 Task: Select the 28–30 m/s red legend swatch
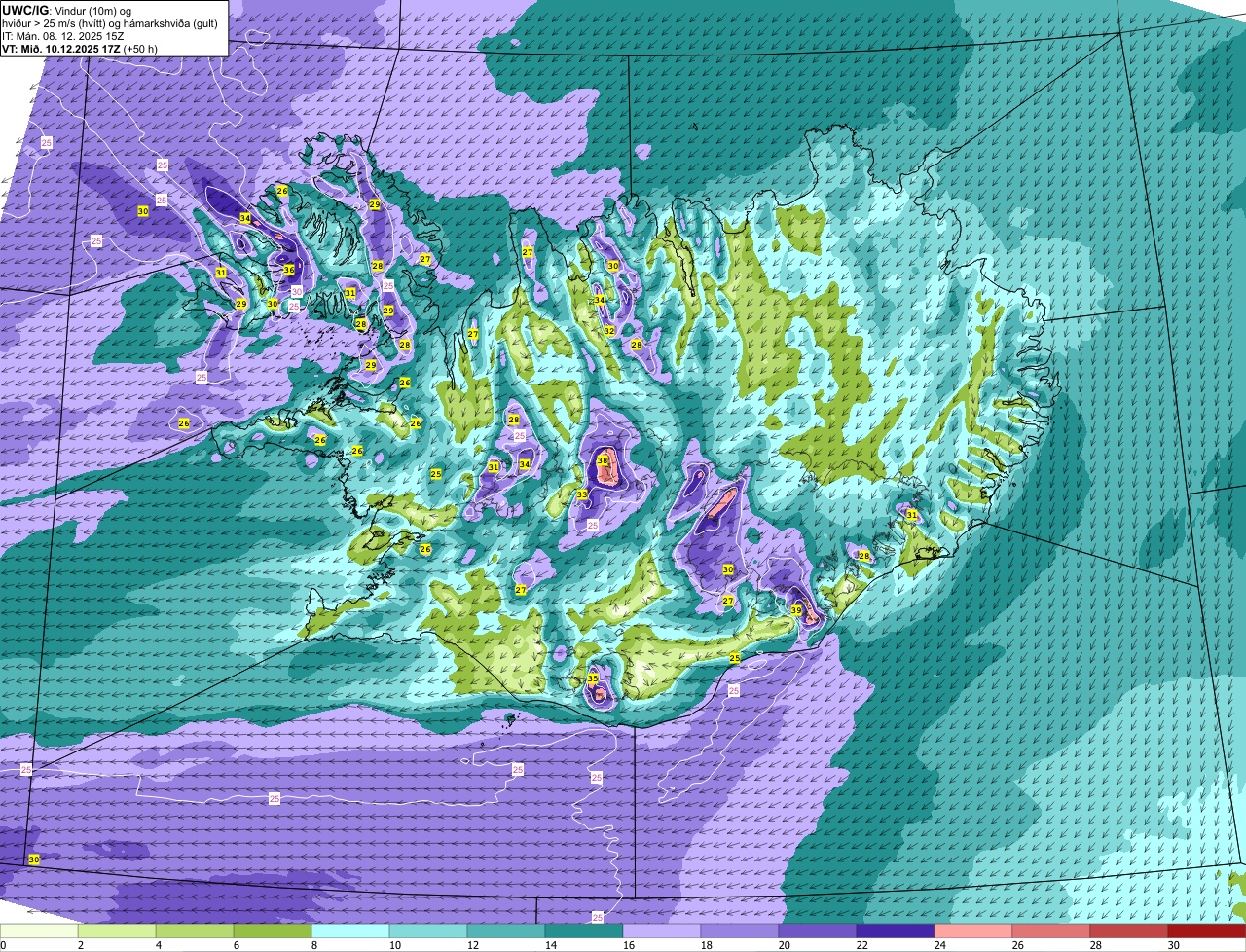[x=1129, y=932]
